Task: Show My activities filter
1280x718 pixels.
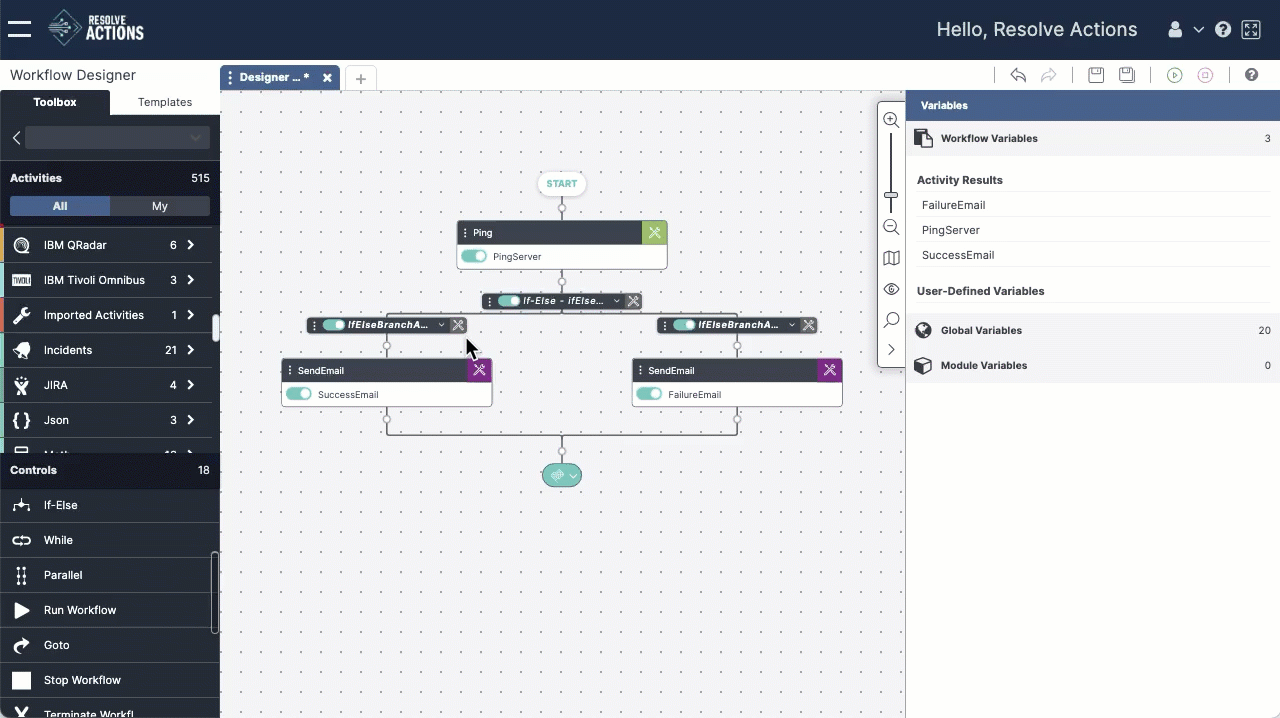Action: 160,206
